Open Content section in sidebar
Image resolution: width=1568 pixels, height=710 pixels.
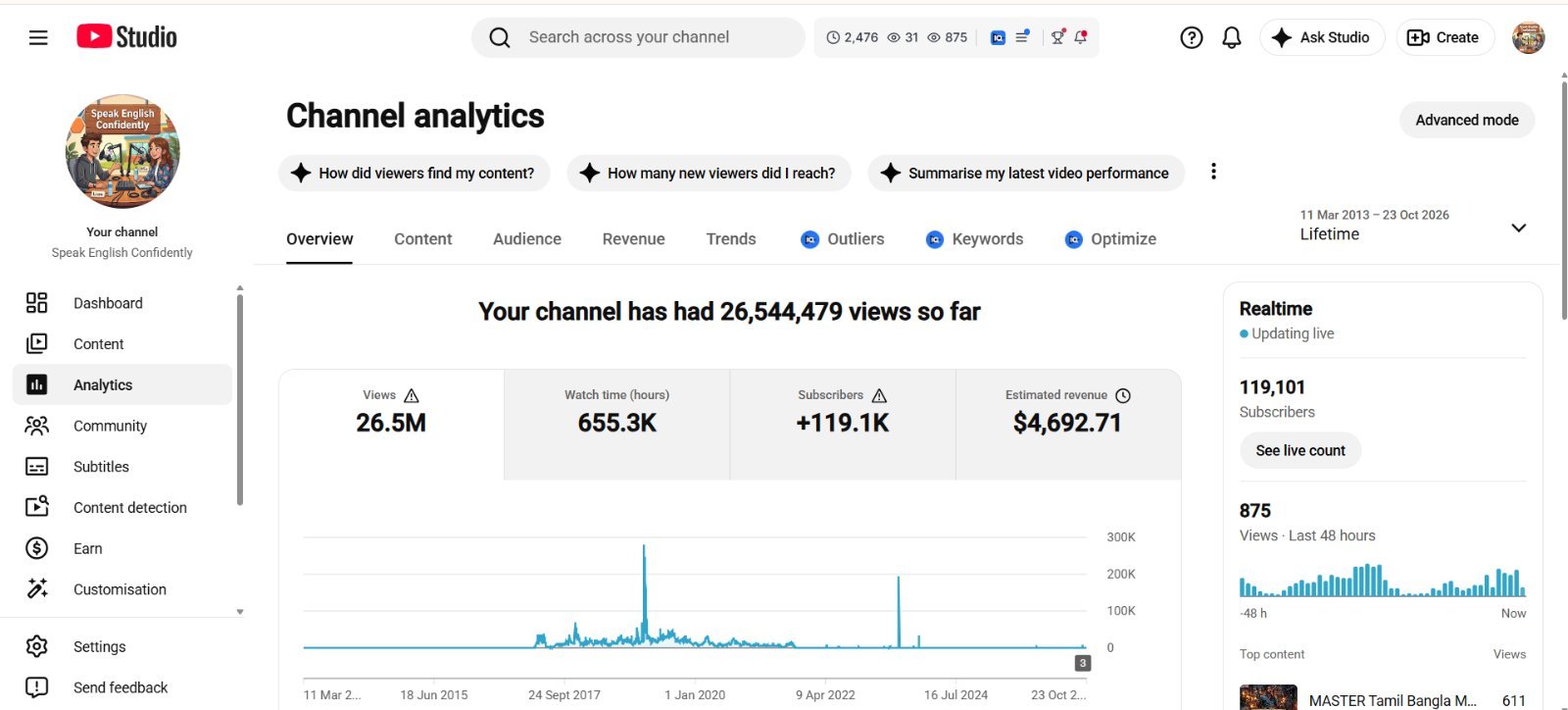point(122,344)
